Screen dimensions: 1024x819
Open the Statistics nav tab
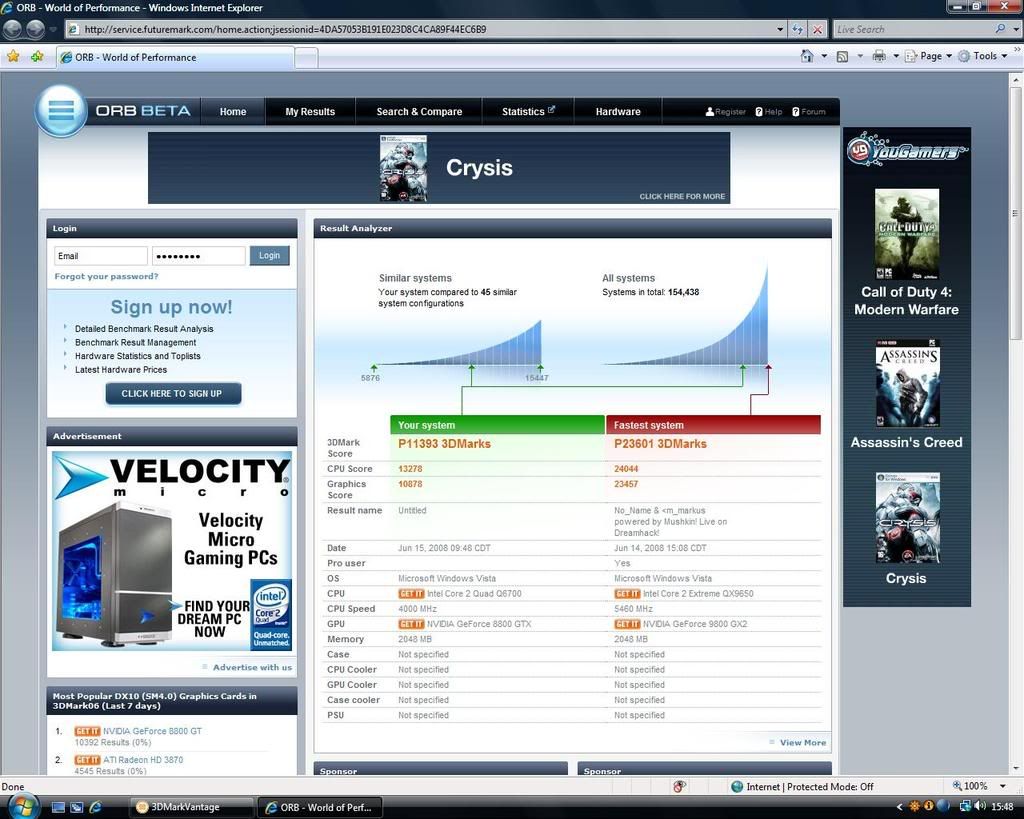coord(528,112)
